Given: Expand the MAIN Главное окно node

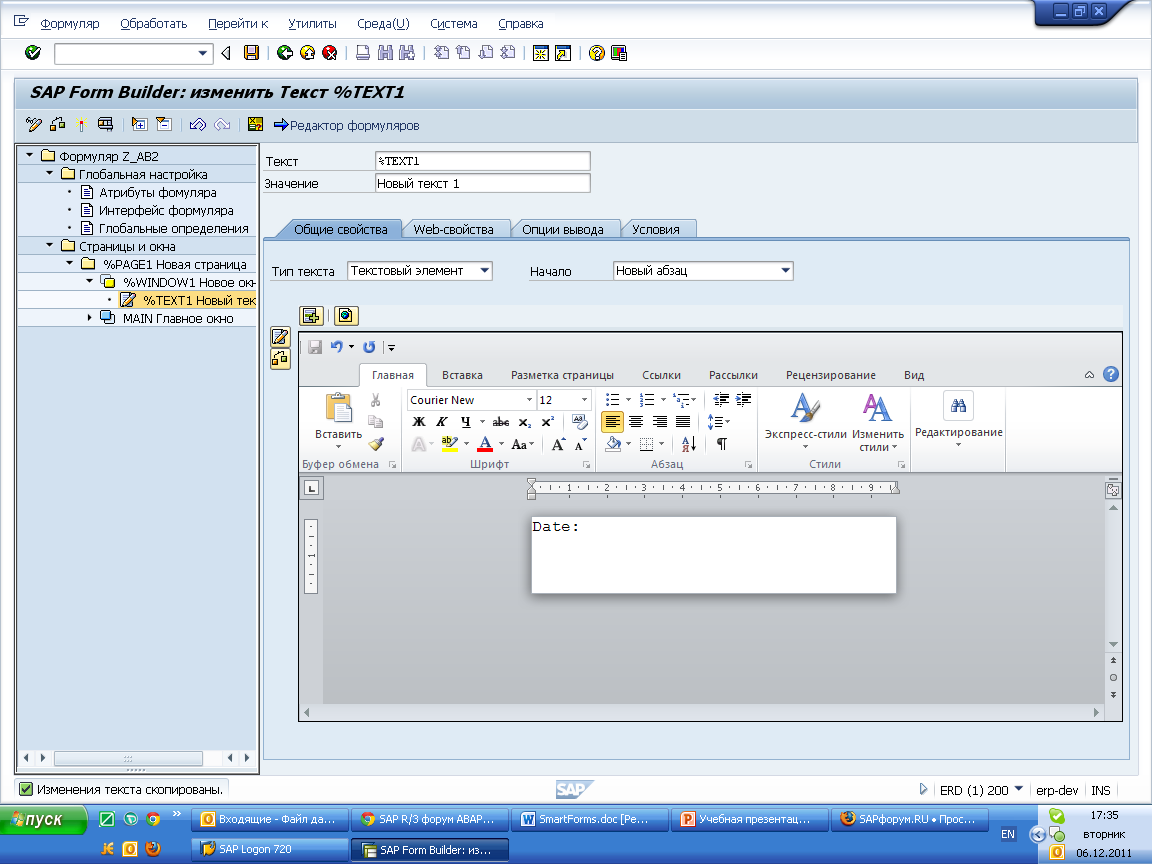Looking at the screenshot, I should click(90, 318).
